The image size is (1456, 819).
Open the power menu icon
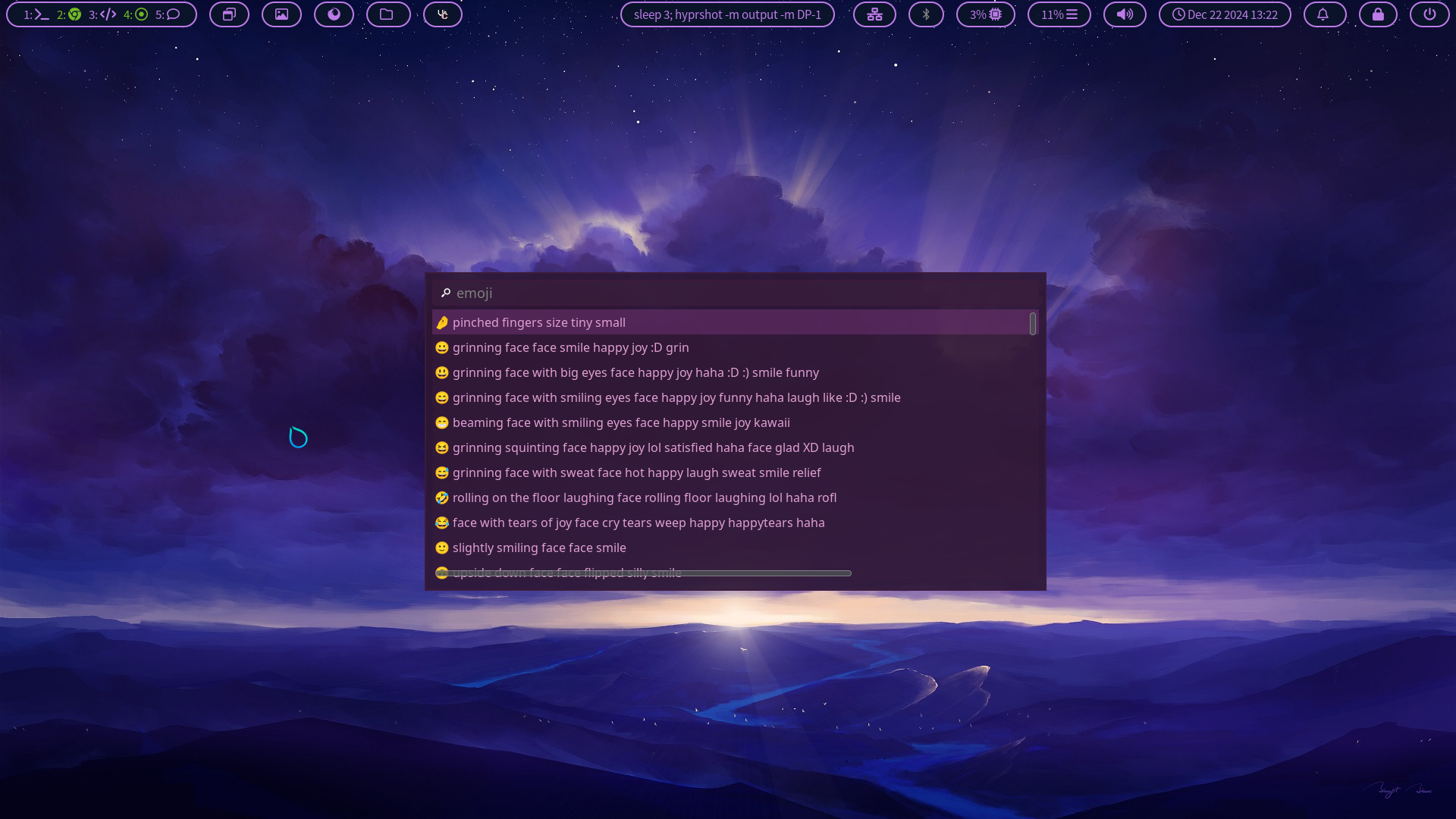point(1429,14)
